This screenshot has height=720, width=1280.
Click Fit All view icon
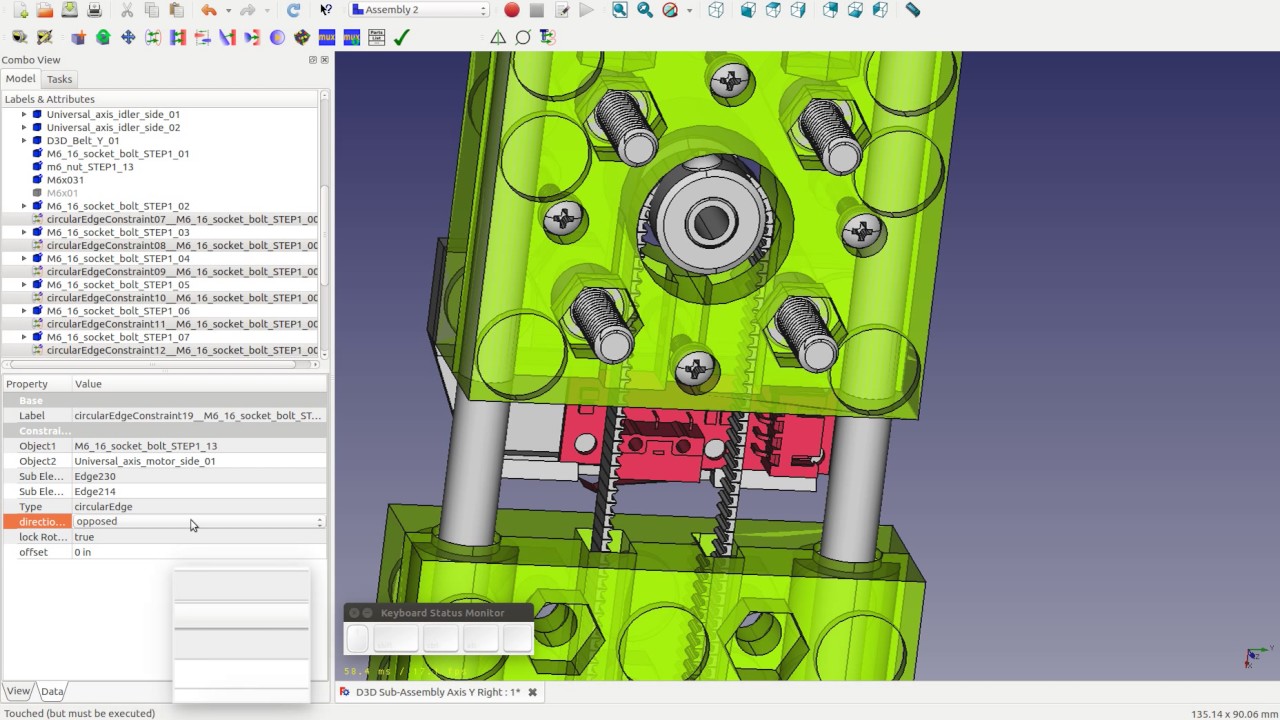(620, 10)
